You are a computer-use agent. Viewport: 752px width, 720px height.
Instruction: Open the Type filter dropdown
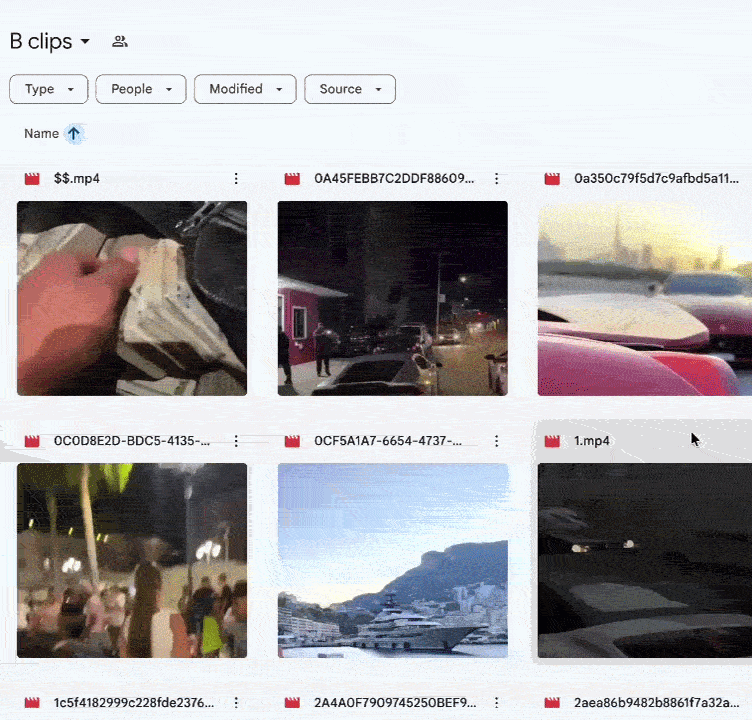coord(49,89)
